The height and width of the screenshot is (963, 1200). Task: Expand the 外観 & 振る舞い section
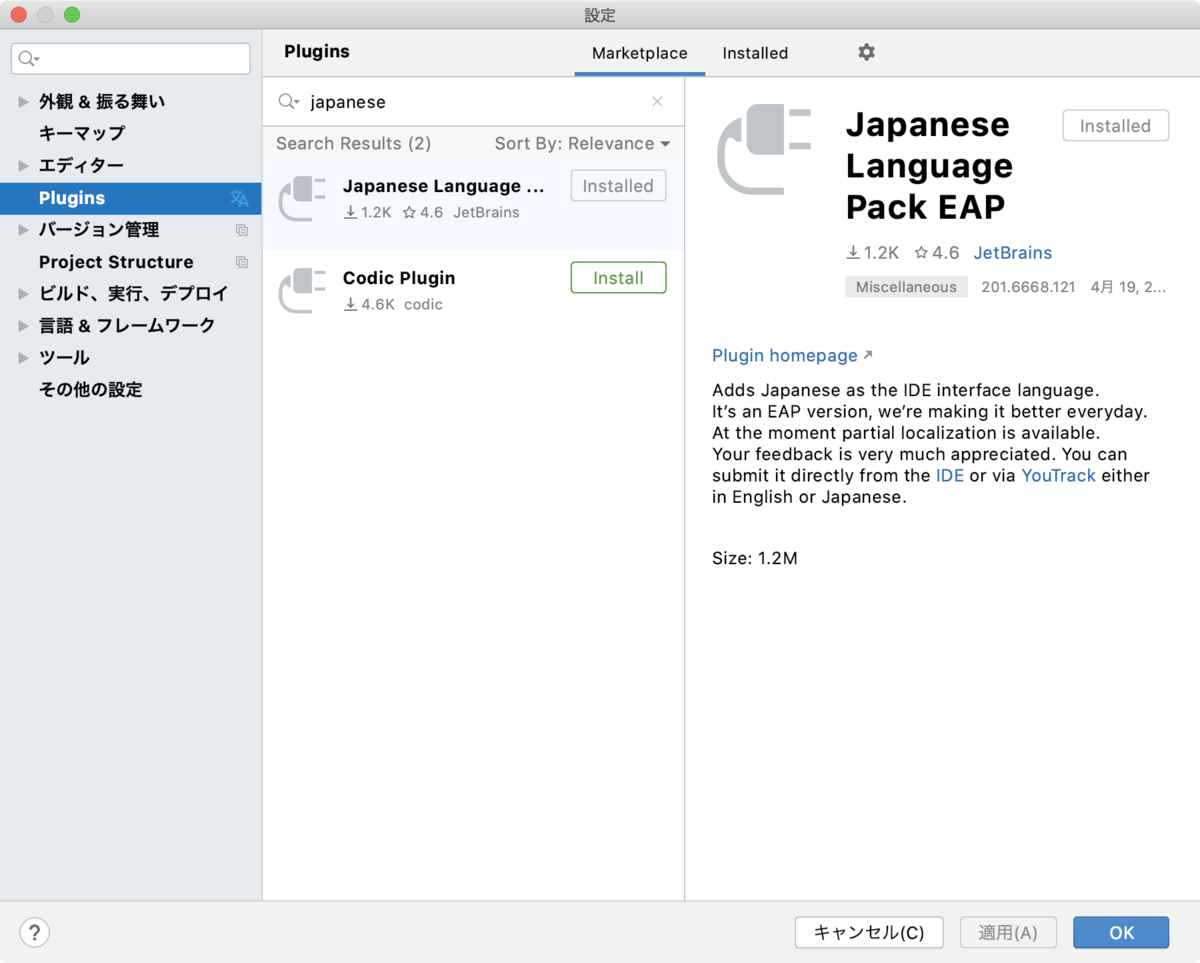point(24,102)
